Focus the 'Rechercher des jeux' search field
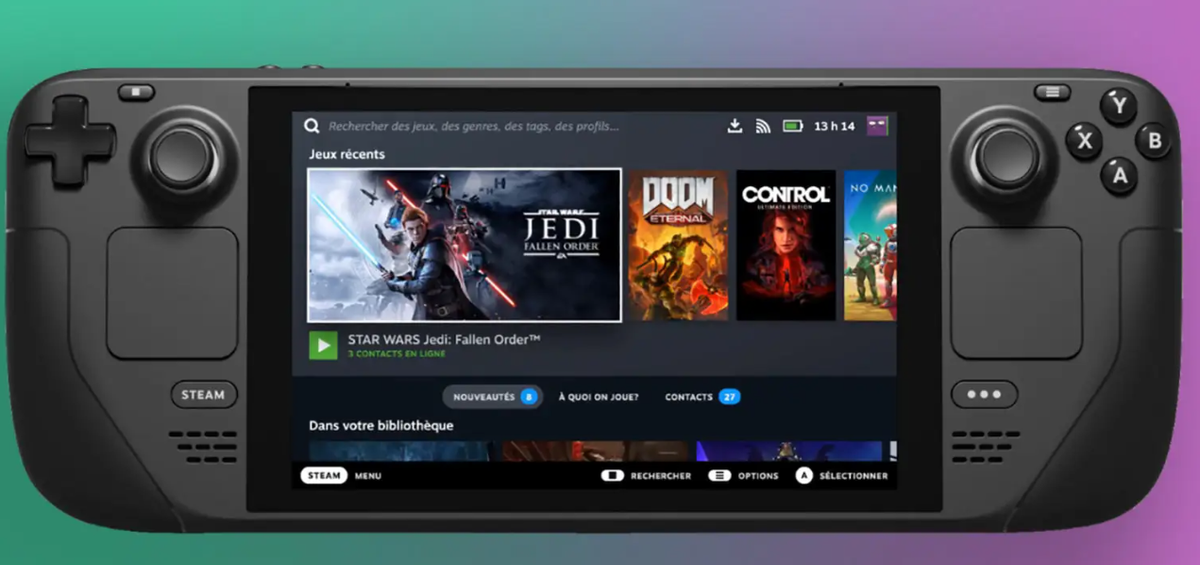 [x=474, y=126]
